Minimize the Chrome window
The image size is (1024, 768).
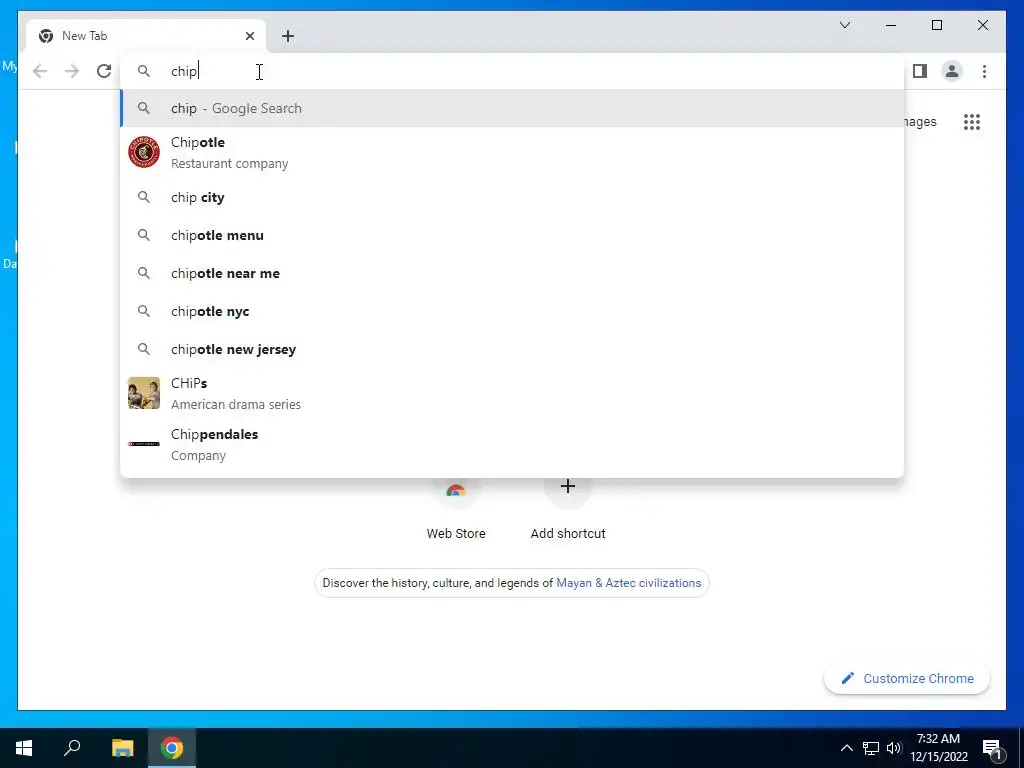coord(891,25)
